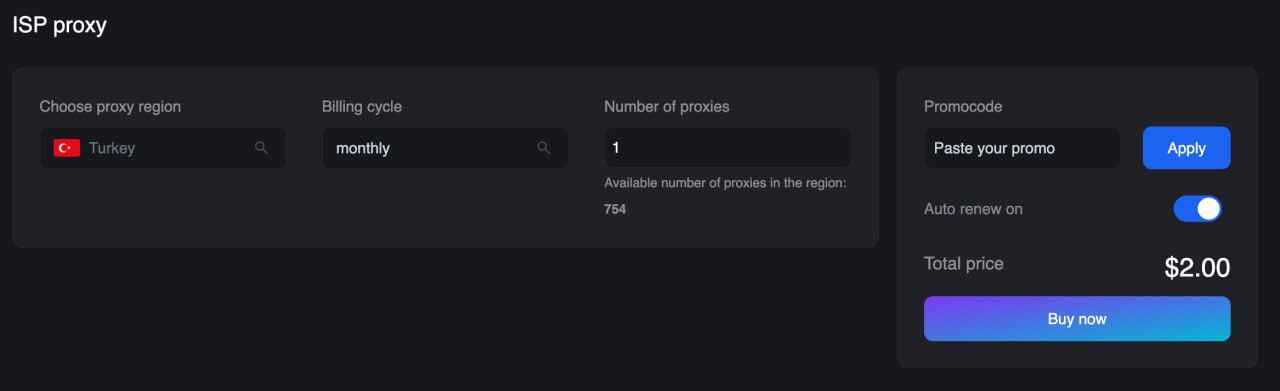1280x391 pixels.
Task: Click the Promocode label
Action: click(963, 106)
